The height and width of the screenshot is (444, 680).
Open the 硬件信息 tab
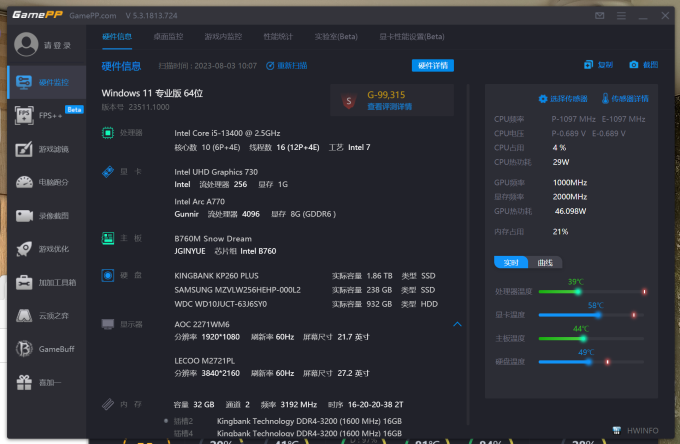coord(117,36)
